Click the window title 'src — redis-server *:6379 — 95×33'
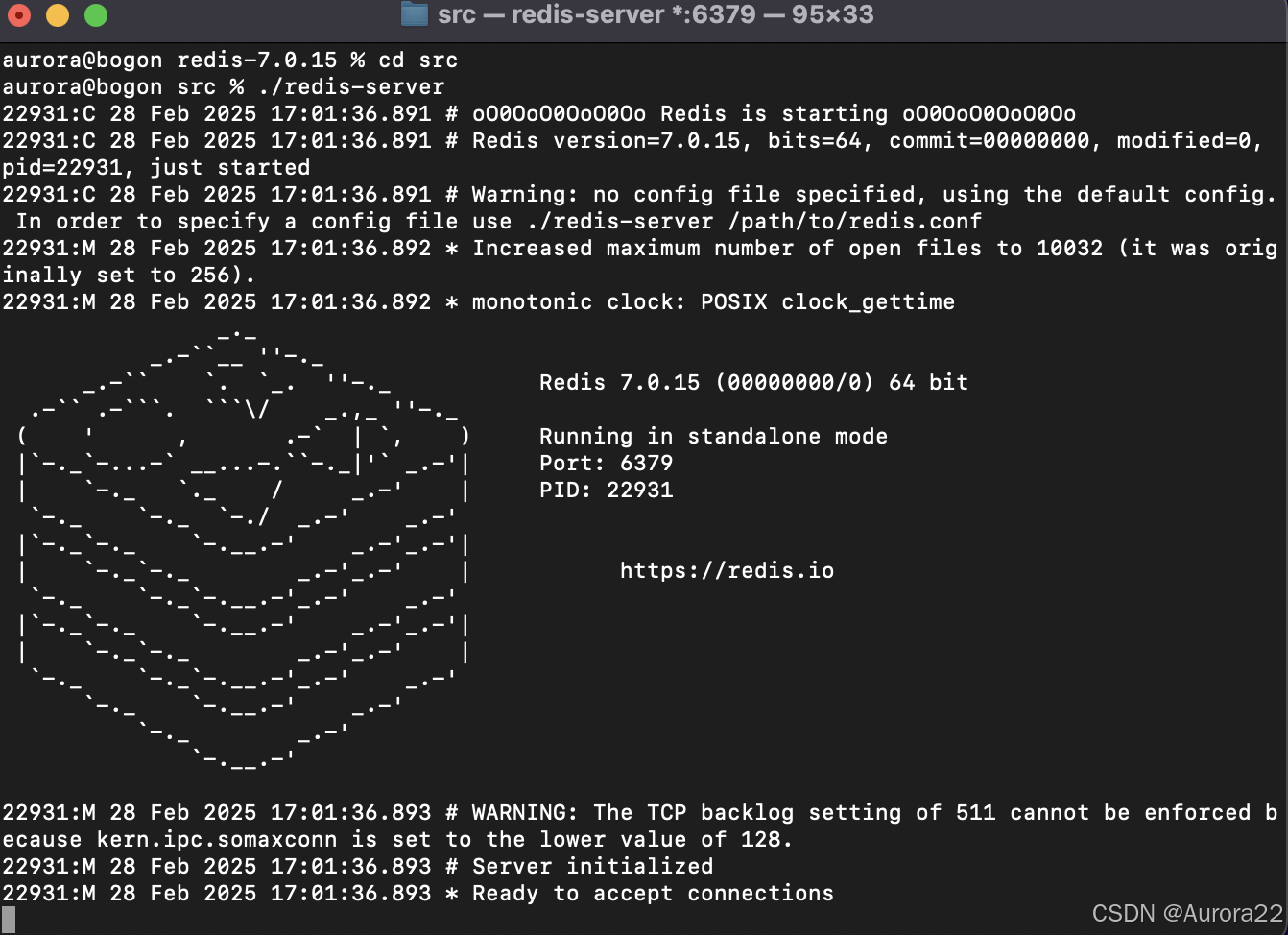 point(656,14)
